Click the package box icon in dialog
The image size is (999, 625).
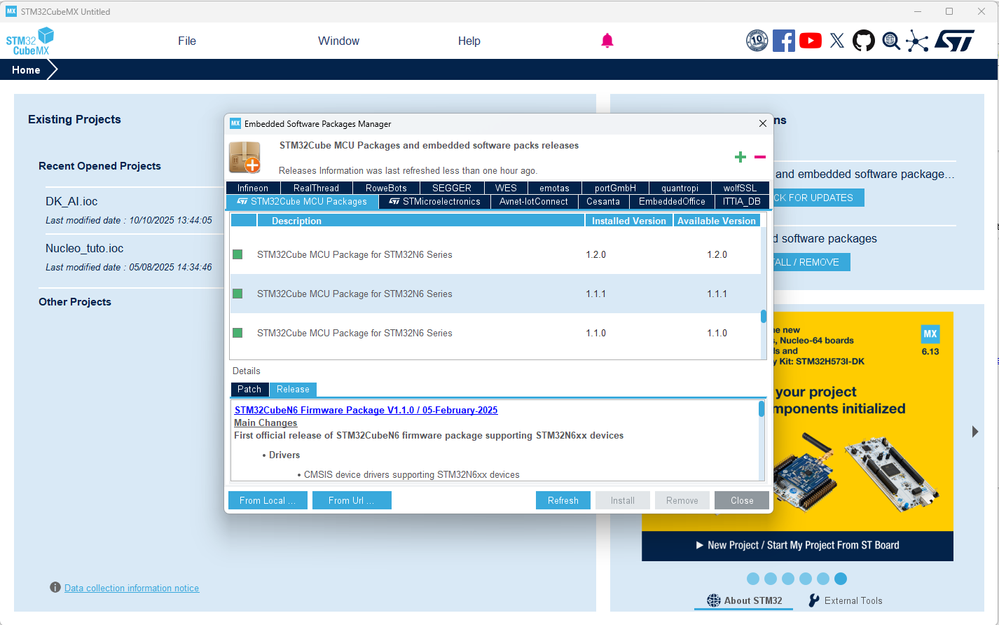(245, 157)
